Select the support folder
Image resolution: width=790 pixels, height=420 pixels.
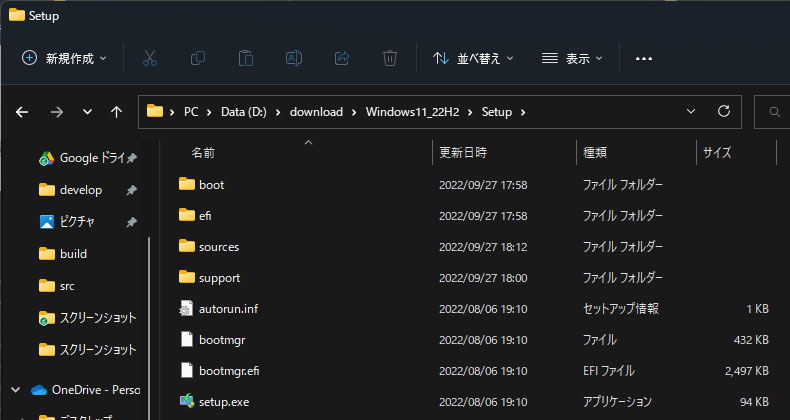[210, 277]
